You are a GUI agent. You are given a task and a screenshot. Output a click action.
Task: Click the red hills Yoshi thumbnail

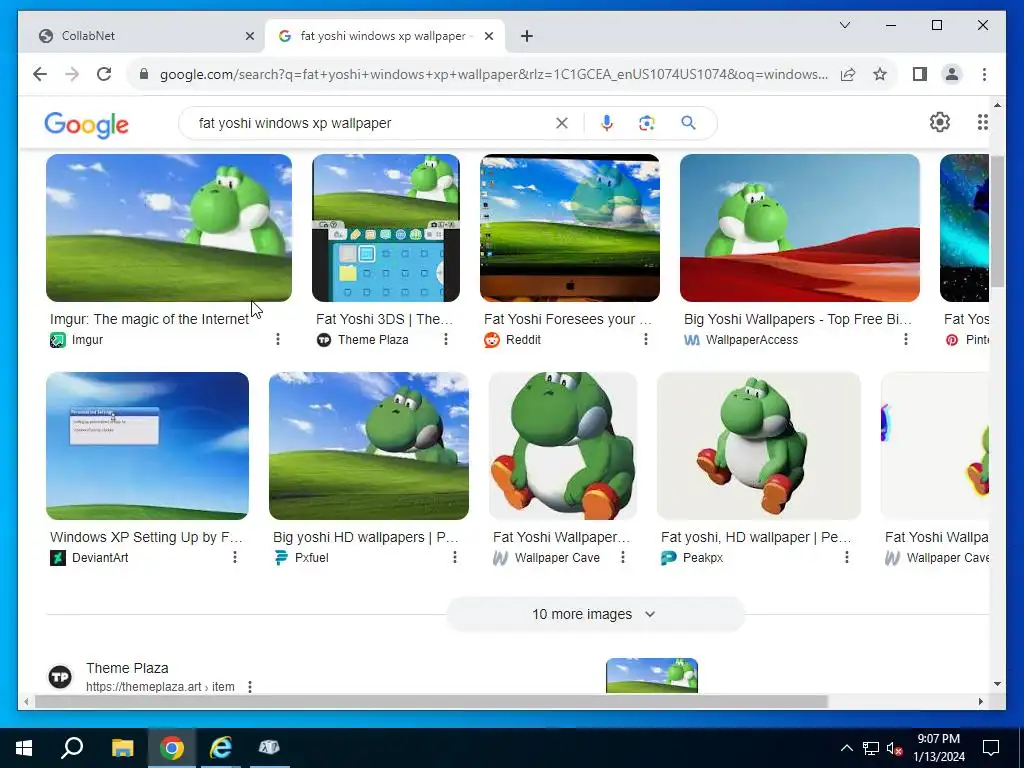click(x=799, y=228)
